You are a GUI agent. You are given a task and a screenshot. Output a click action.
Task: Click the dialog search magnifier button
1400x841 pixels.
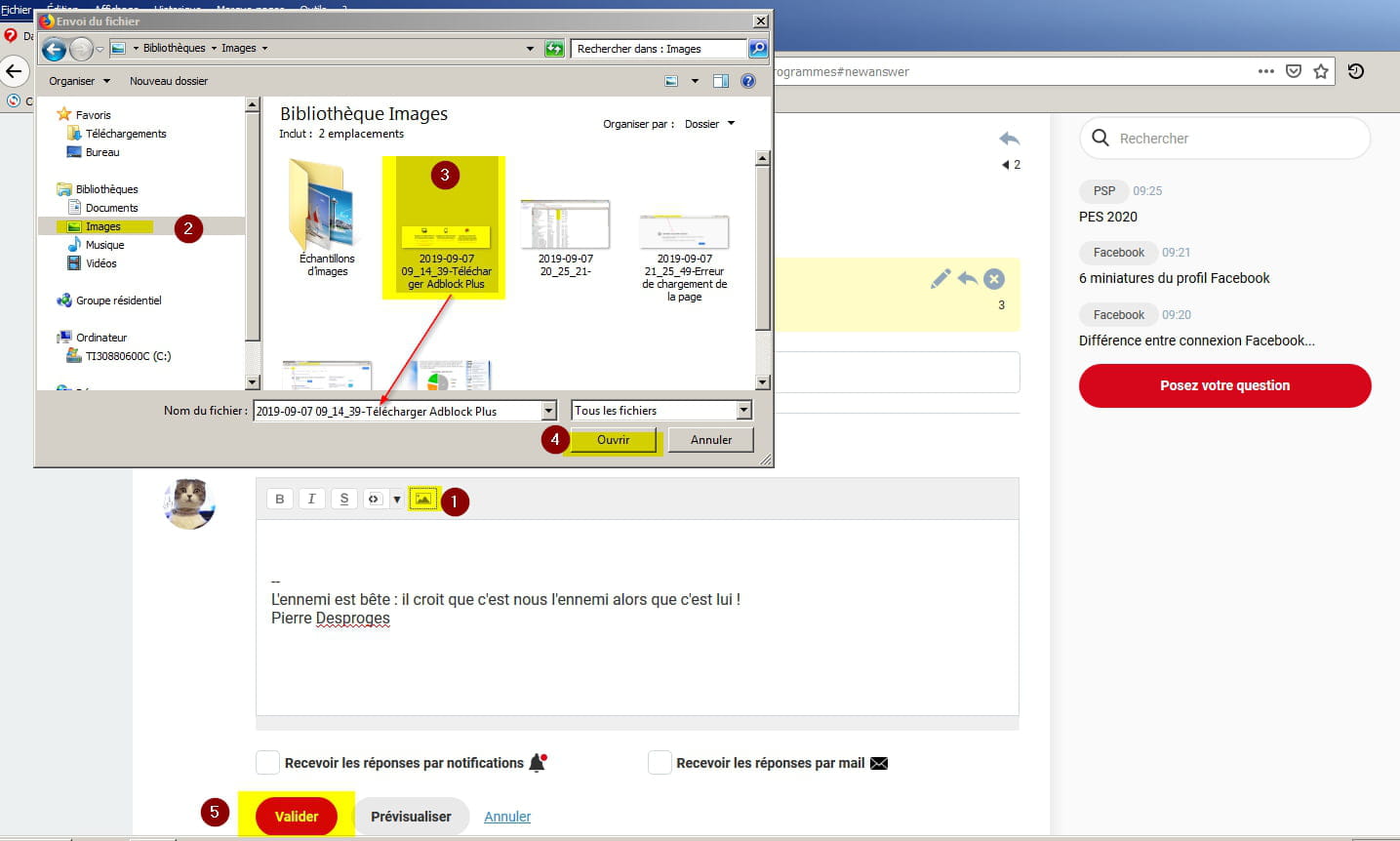pos(757,48)
